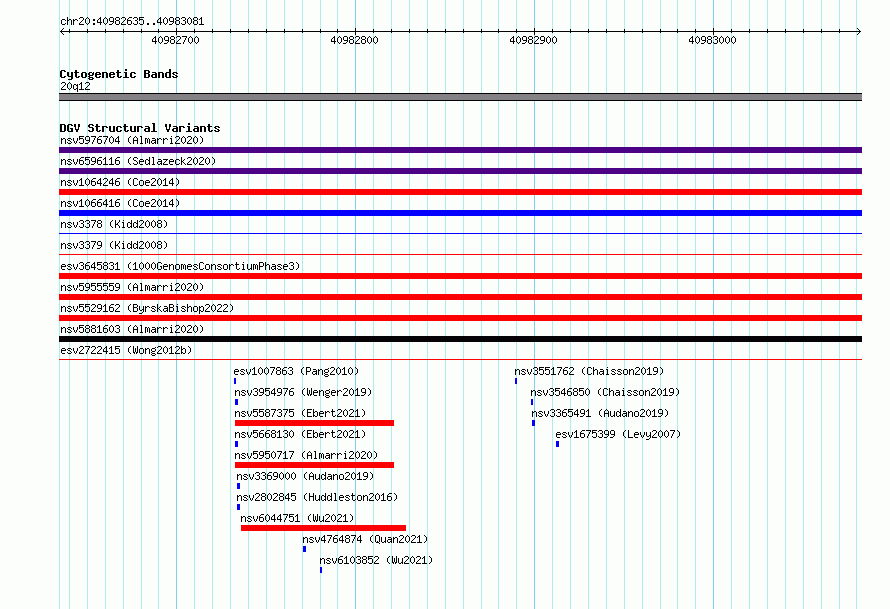Select the red bar under nsv5950717
Screen dimensions: 890x609
click(x=314, y=465)
